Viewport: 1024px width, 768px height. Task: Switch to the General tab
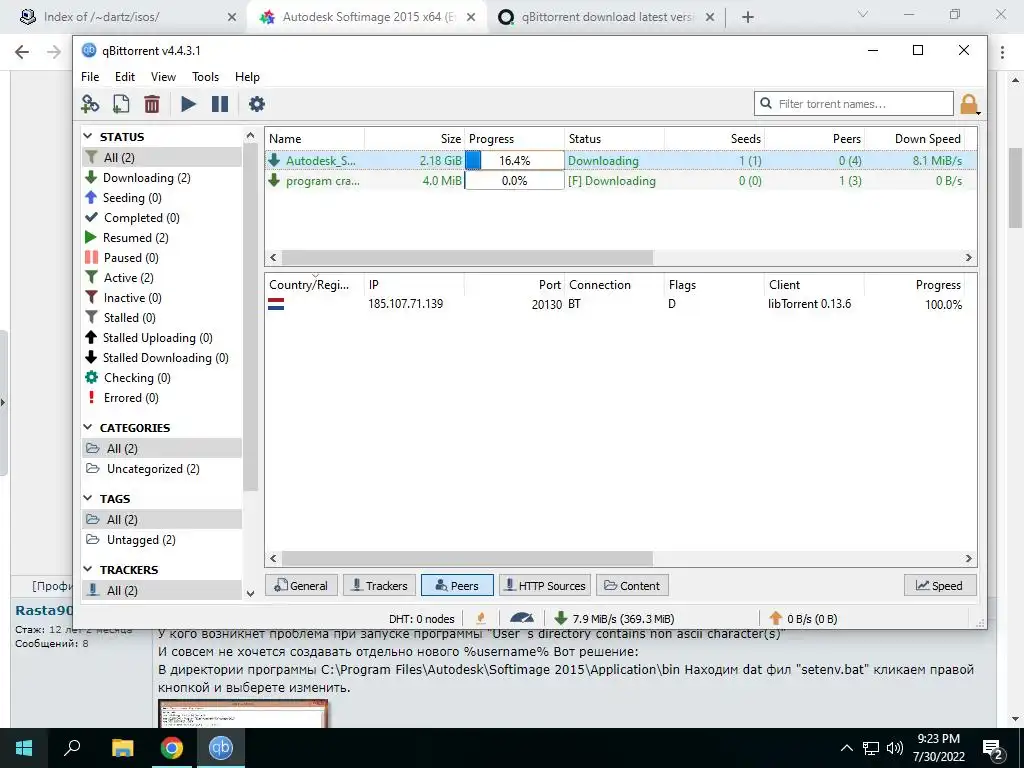(301, 586)
